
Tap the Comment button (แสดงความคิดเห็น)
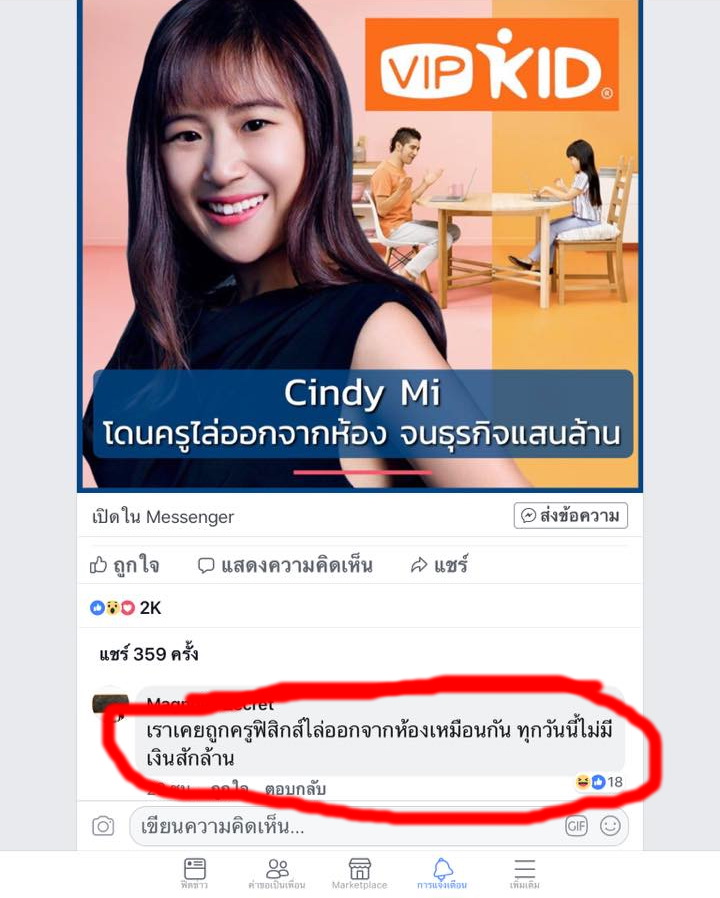[x=285, y=565]
